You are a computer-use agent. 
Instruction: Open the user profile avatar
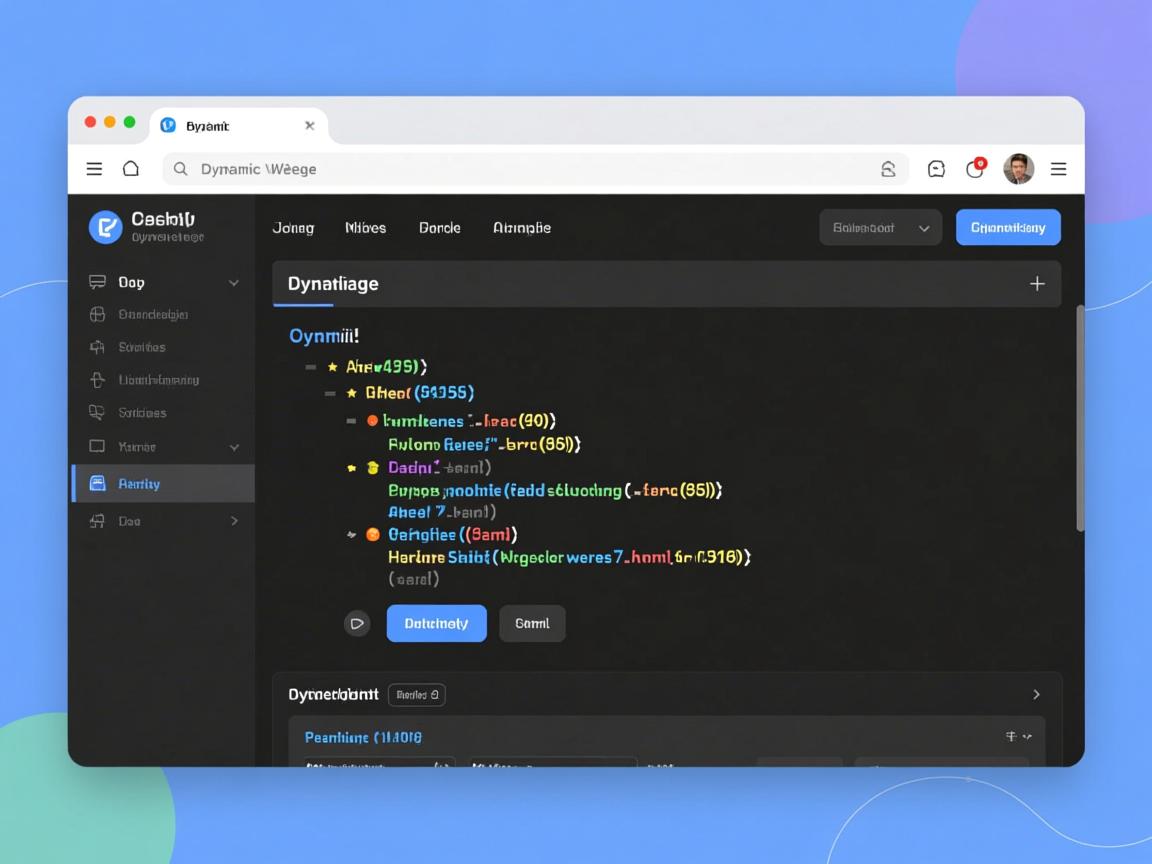(x=1018, y=169)
